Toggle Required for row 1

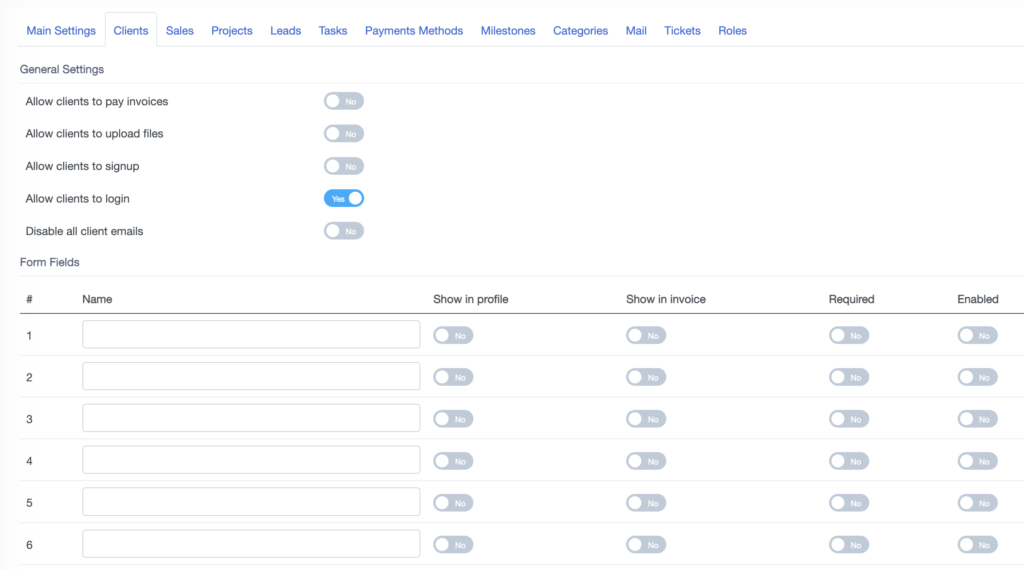point(849,335)
